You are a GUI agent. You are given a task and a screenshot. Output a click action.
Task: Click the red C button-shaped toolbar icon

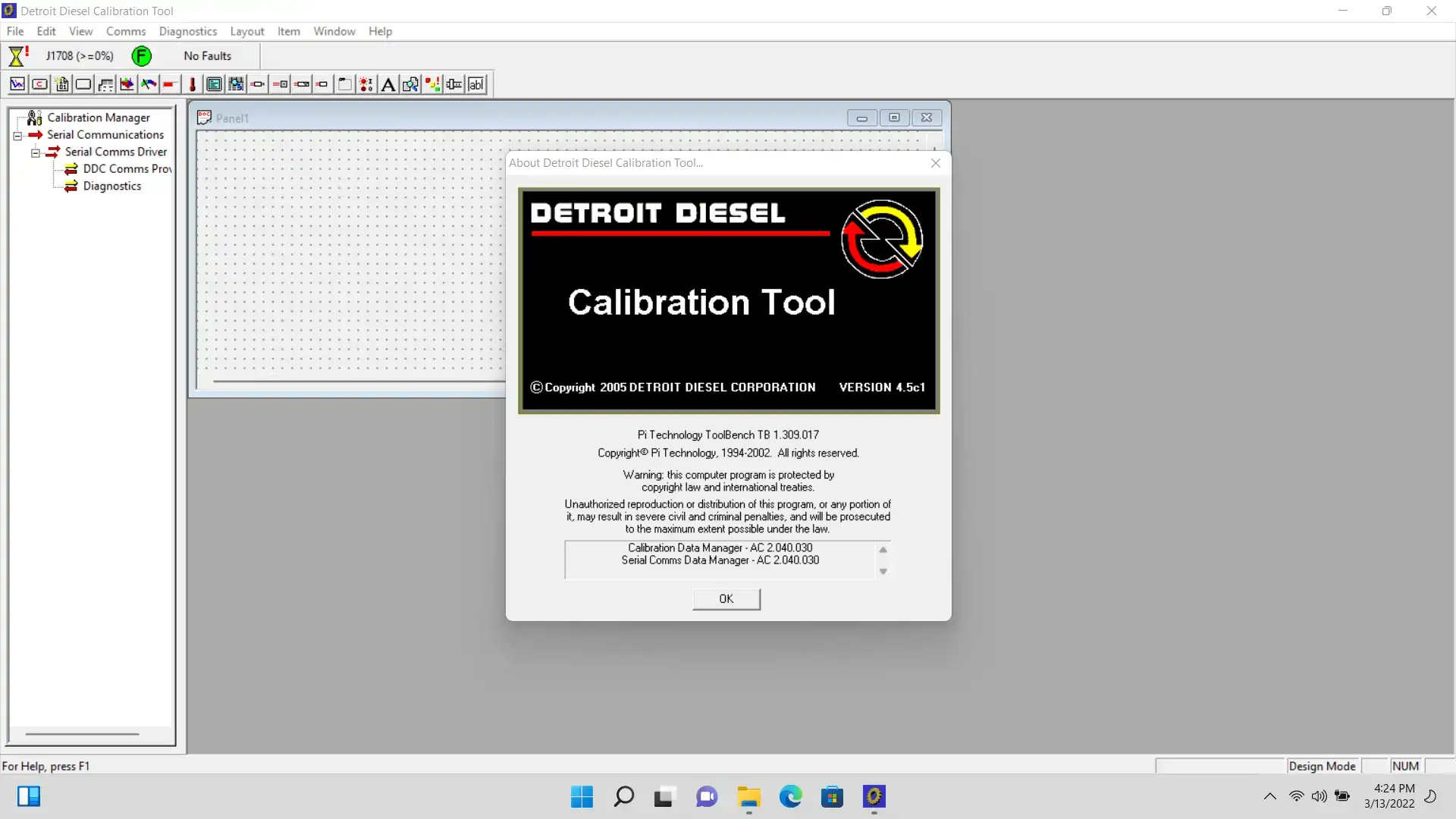[39, 84]
